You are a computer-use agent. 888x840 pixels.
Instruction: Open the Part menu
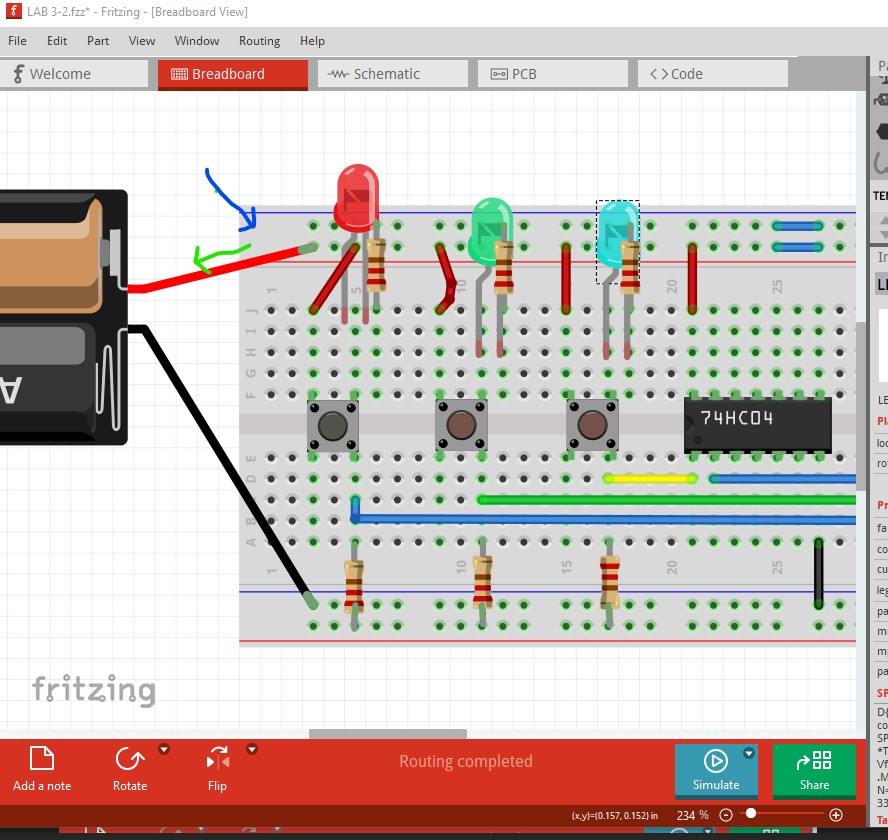tap(98, 41)
